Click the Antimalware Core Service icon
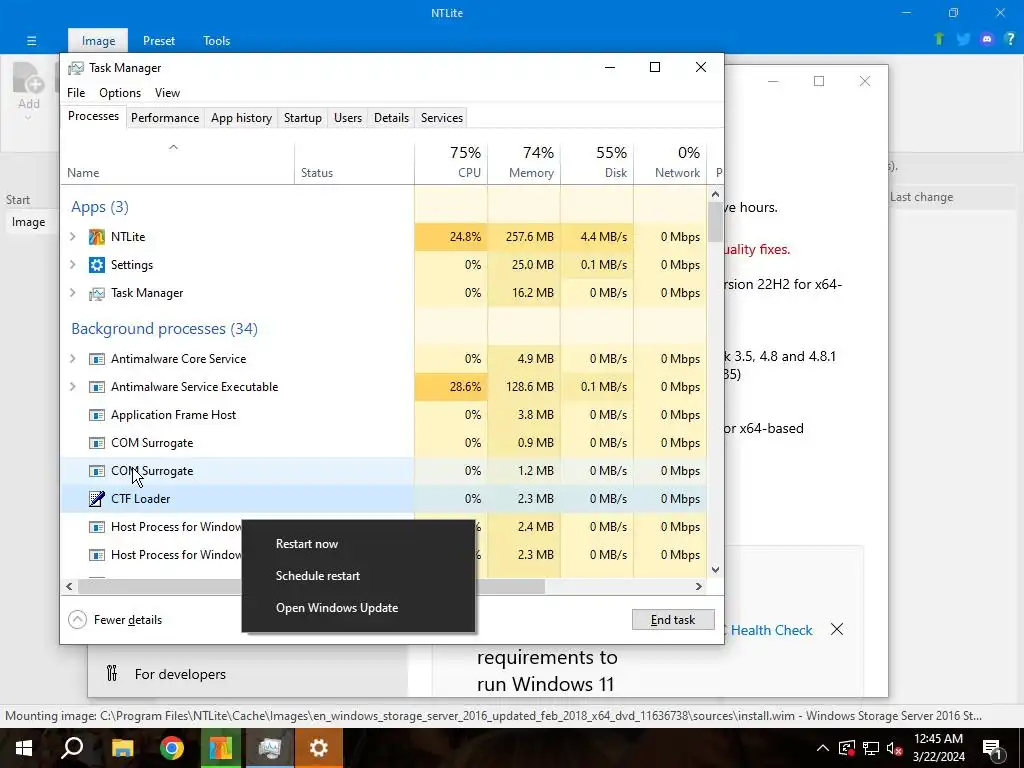 coord(97,359)
